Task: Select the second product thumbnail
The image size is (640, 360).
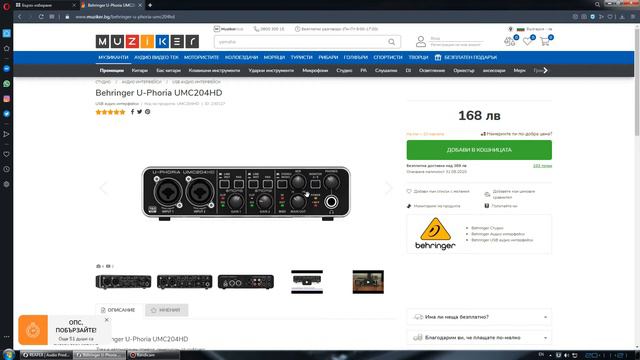Action: coord(184,282)
